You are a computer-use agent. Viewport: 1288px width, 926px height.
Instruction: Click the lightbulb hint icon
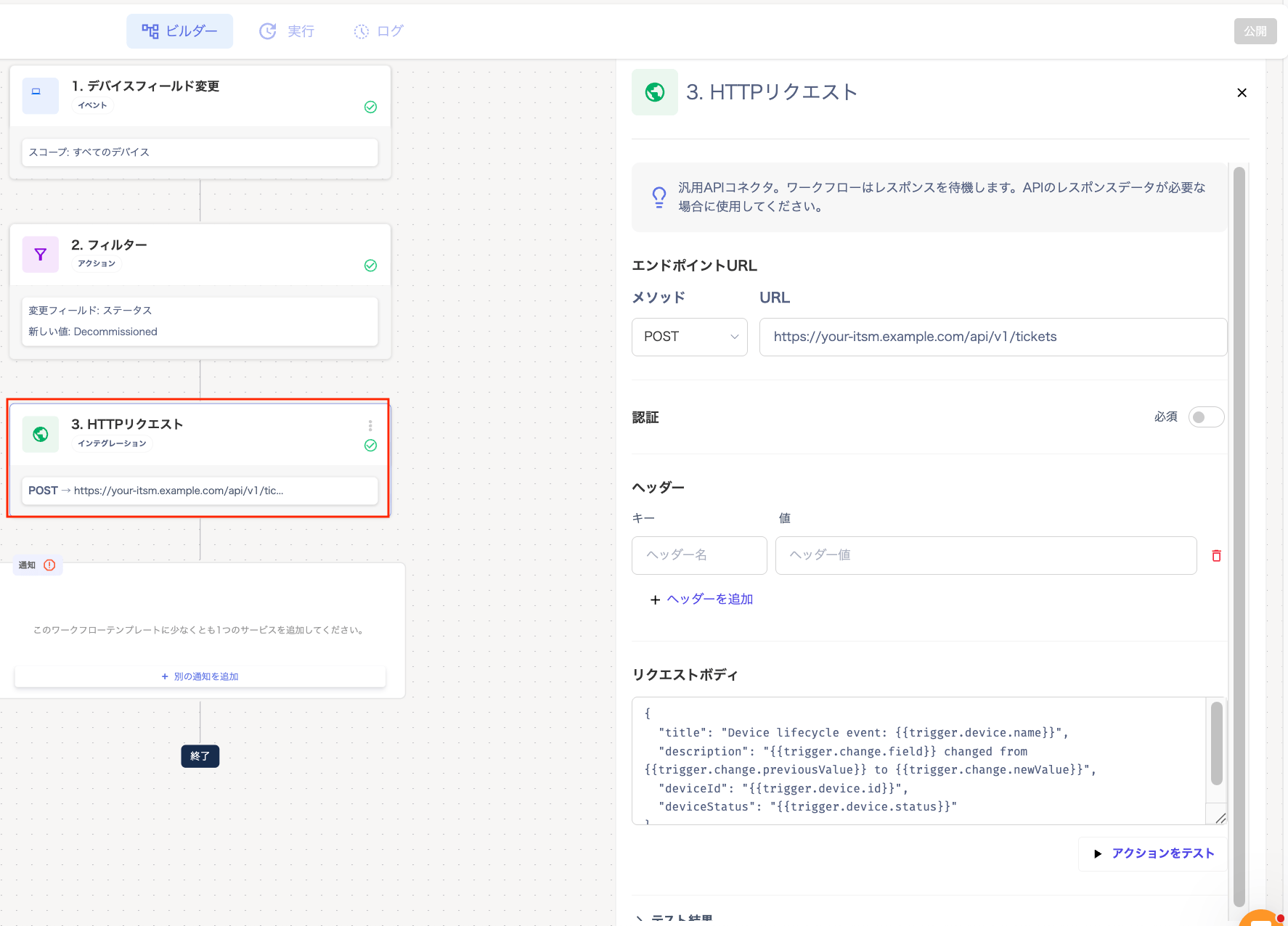[x=659, y=197]
